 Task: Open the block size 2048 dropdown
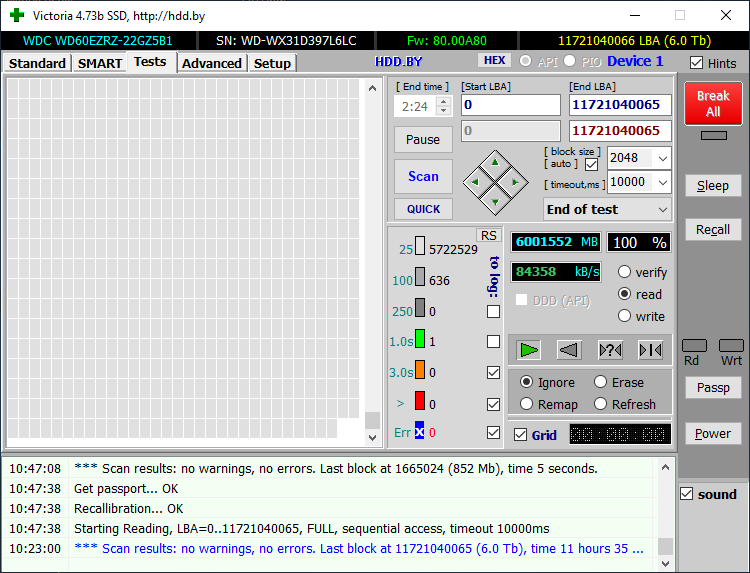coord(661,158)
